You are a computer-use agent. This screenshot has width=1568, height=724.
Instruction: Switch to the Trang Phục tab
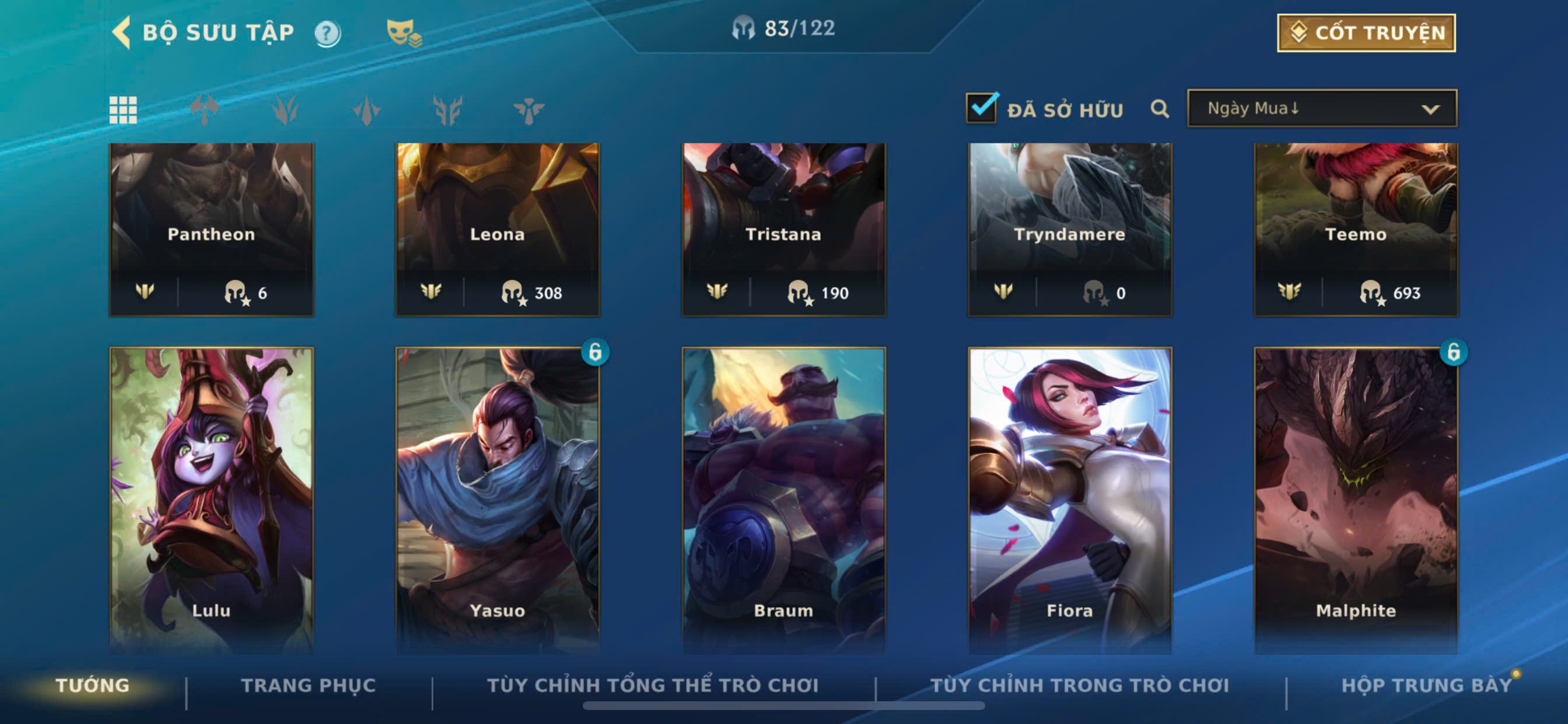click(x=309, y=685)
